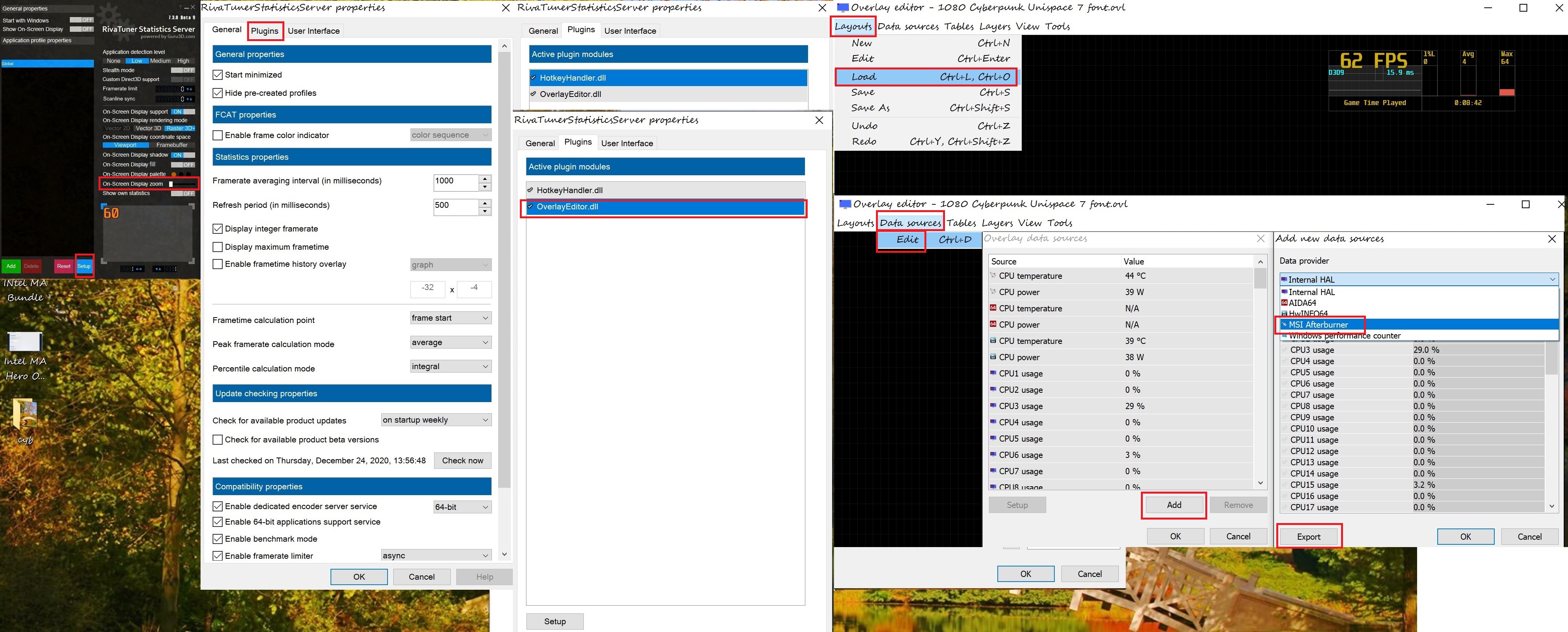This screenshot has width=1568, height=632.
Task: Toggle the Stealth mode switch
Action: pos(183,71)
